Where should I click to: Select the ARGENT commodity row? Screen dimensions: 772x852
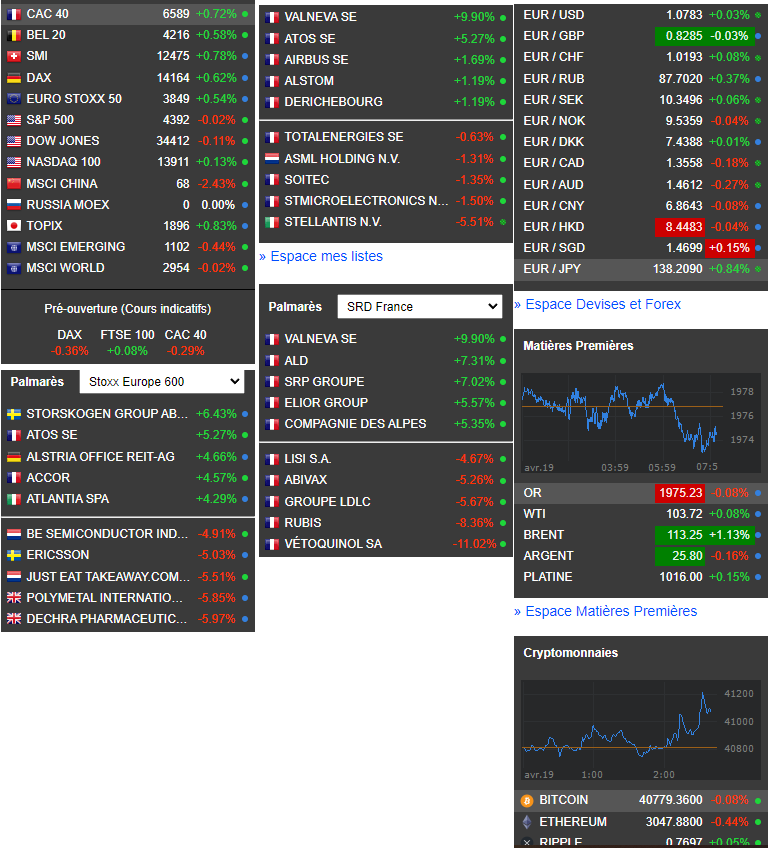641,556
